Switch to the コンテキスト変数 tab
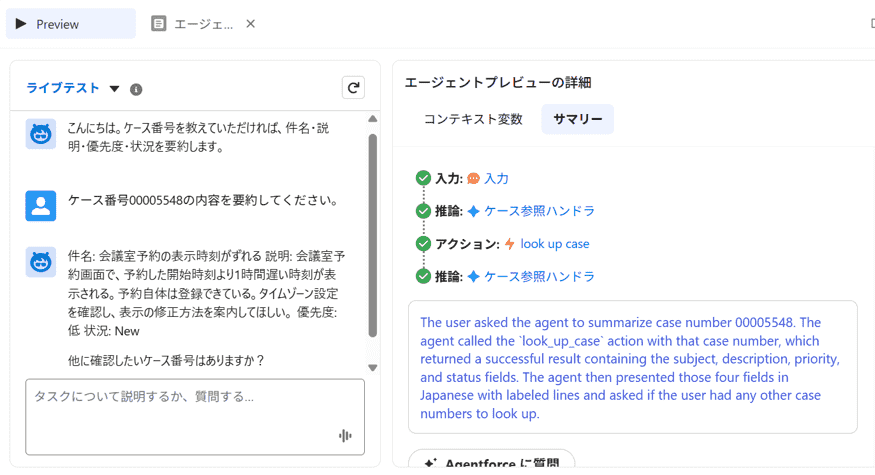 (473, 119)
